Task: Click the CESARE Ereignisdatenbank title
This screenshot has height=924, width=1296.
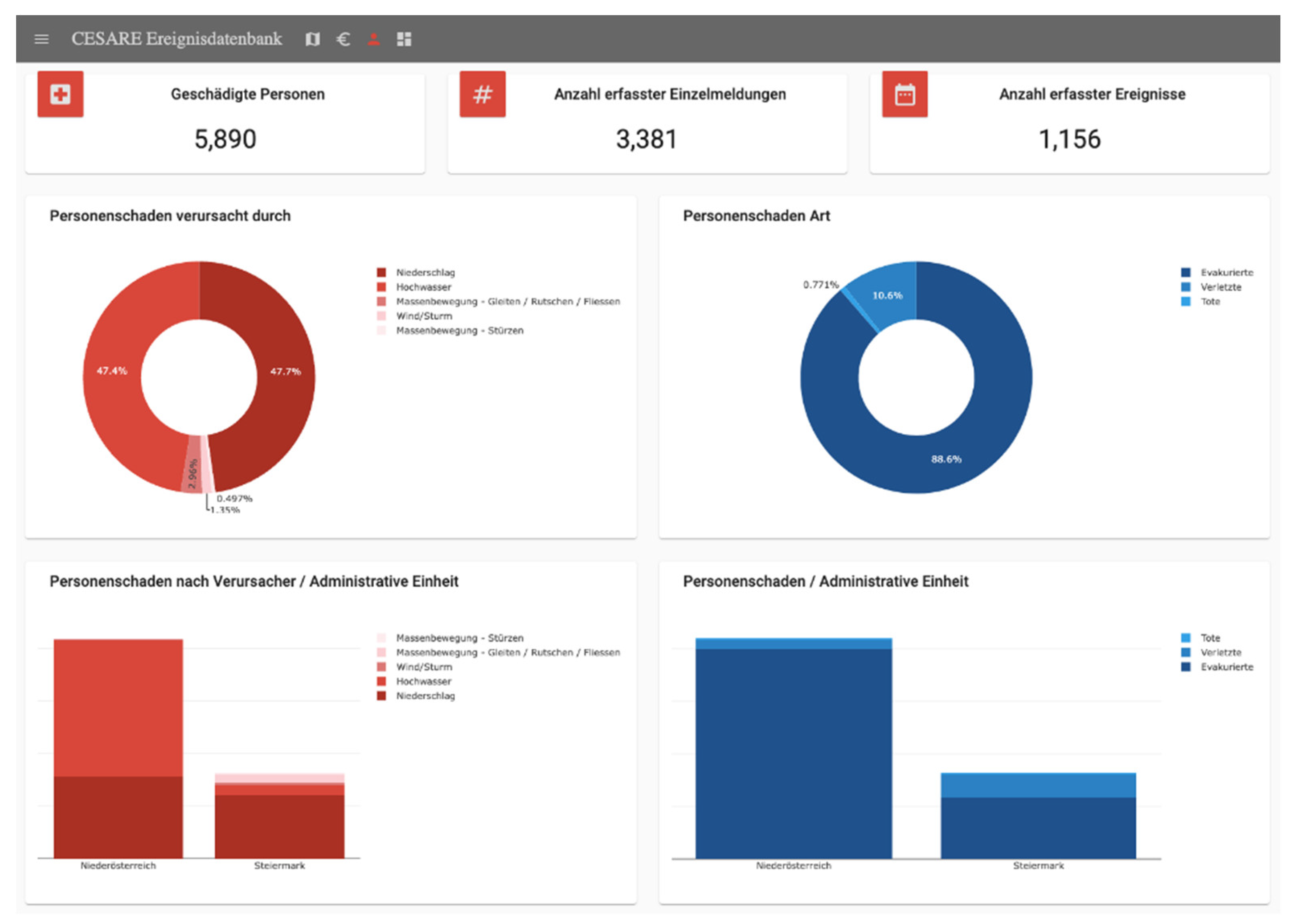Action: point(176,39)
